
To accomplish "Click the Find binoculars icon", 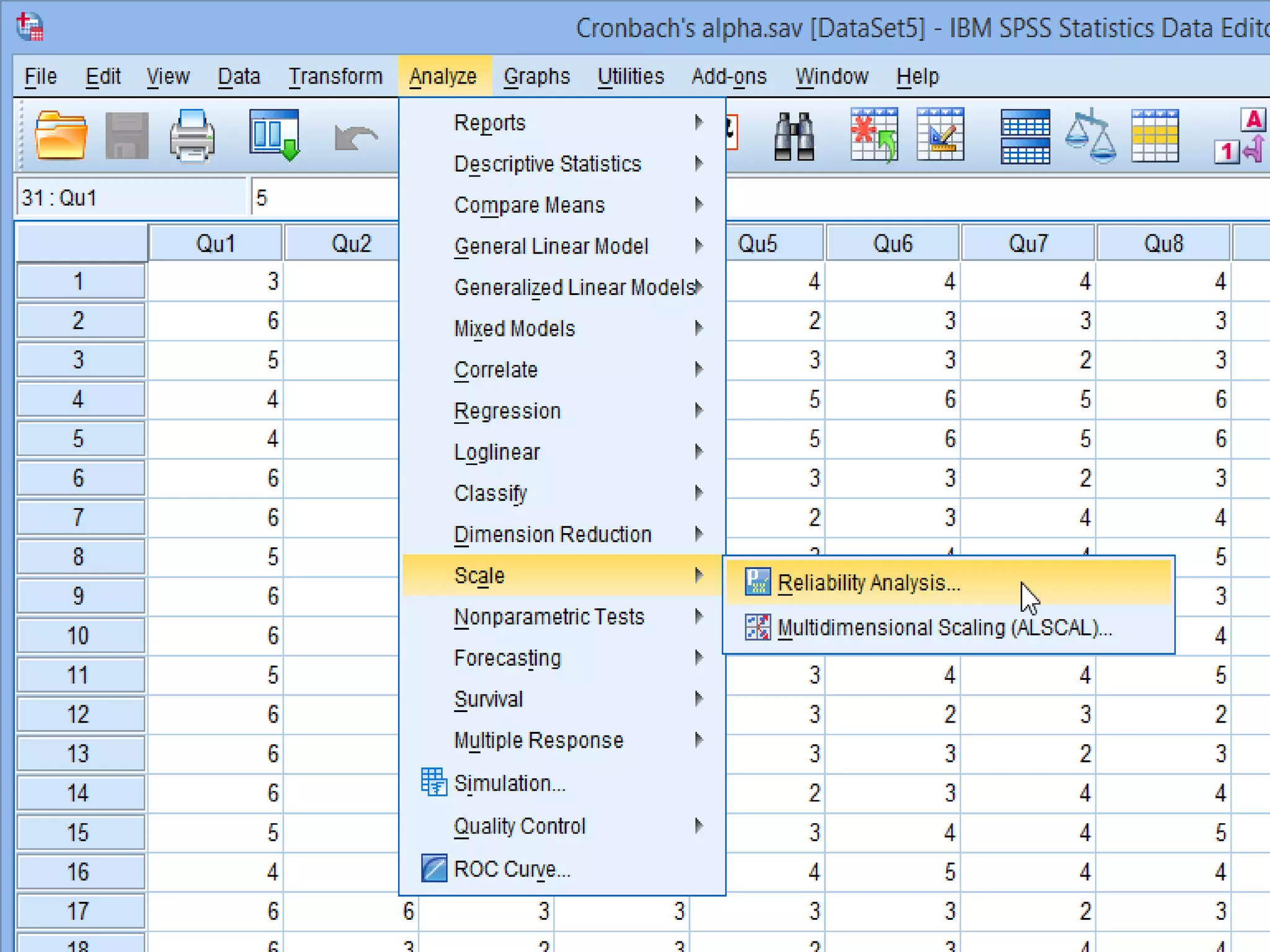I will (x=794, y=136).
